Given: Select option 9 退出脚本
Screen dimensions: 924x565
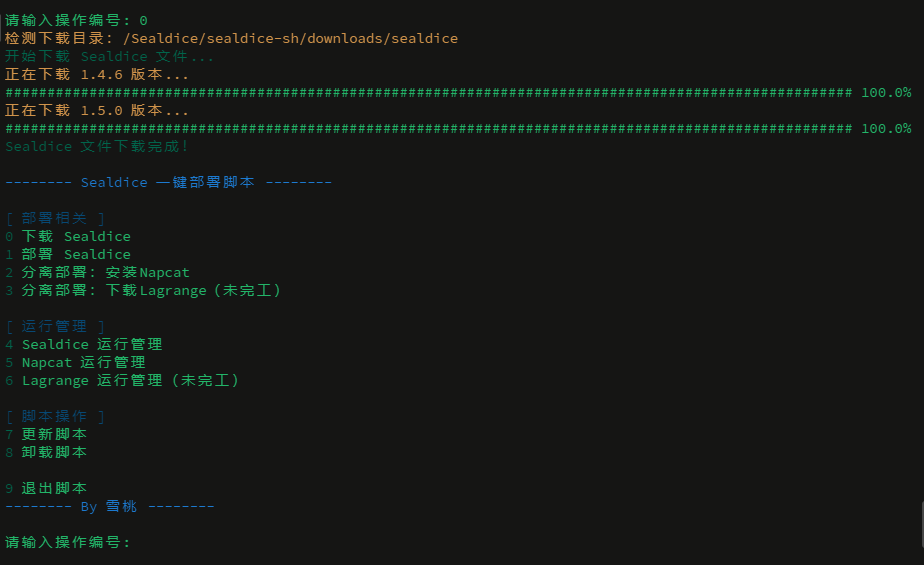Looking at the screenshot, I should [54, 489].
